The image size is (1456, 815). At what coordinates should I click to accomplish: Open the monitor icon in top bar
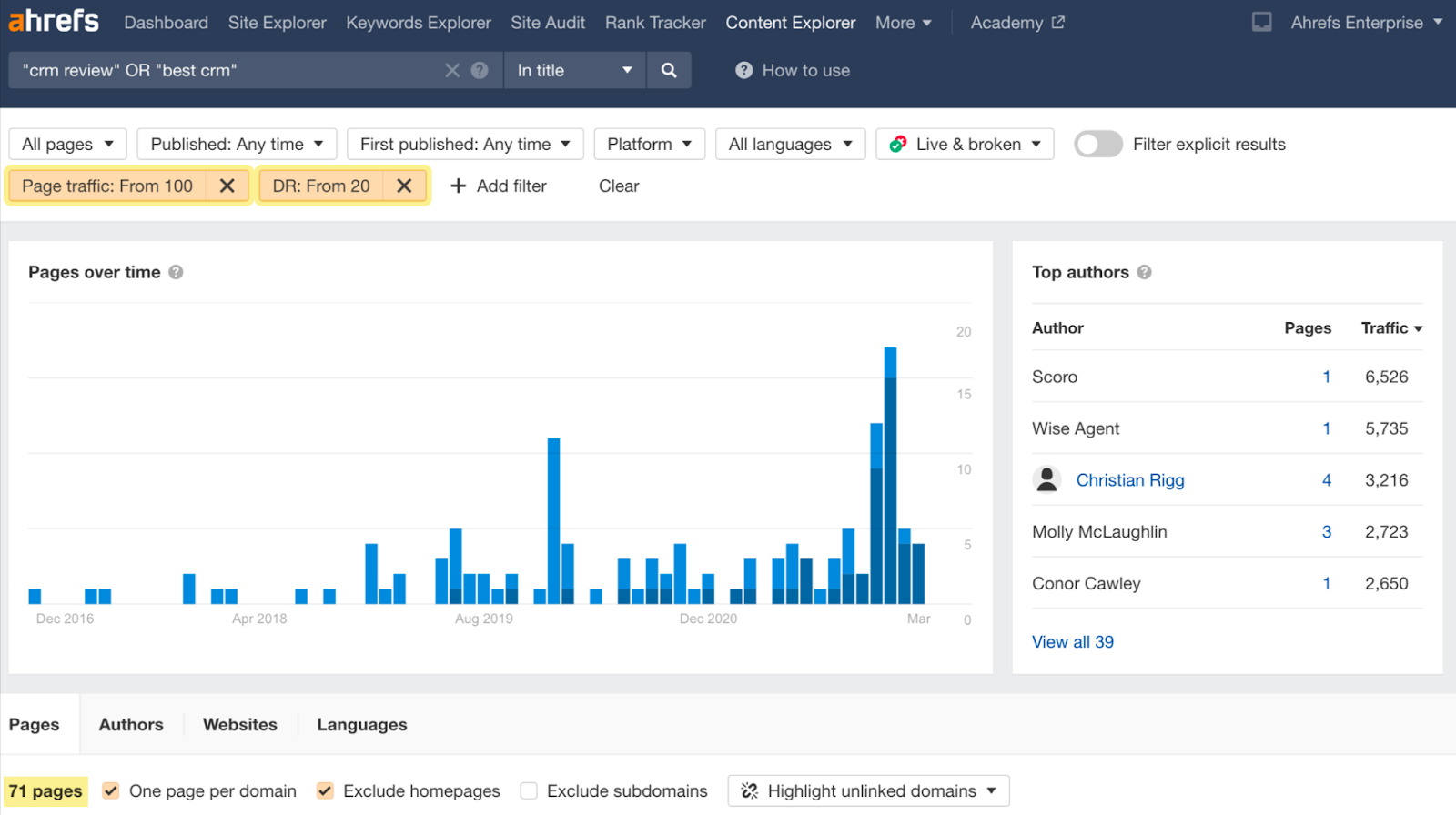tap(1261, 22)
